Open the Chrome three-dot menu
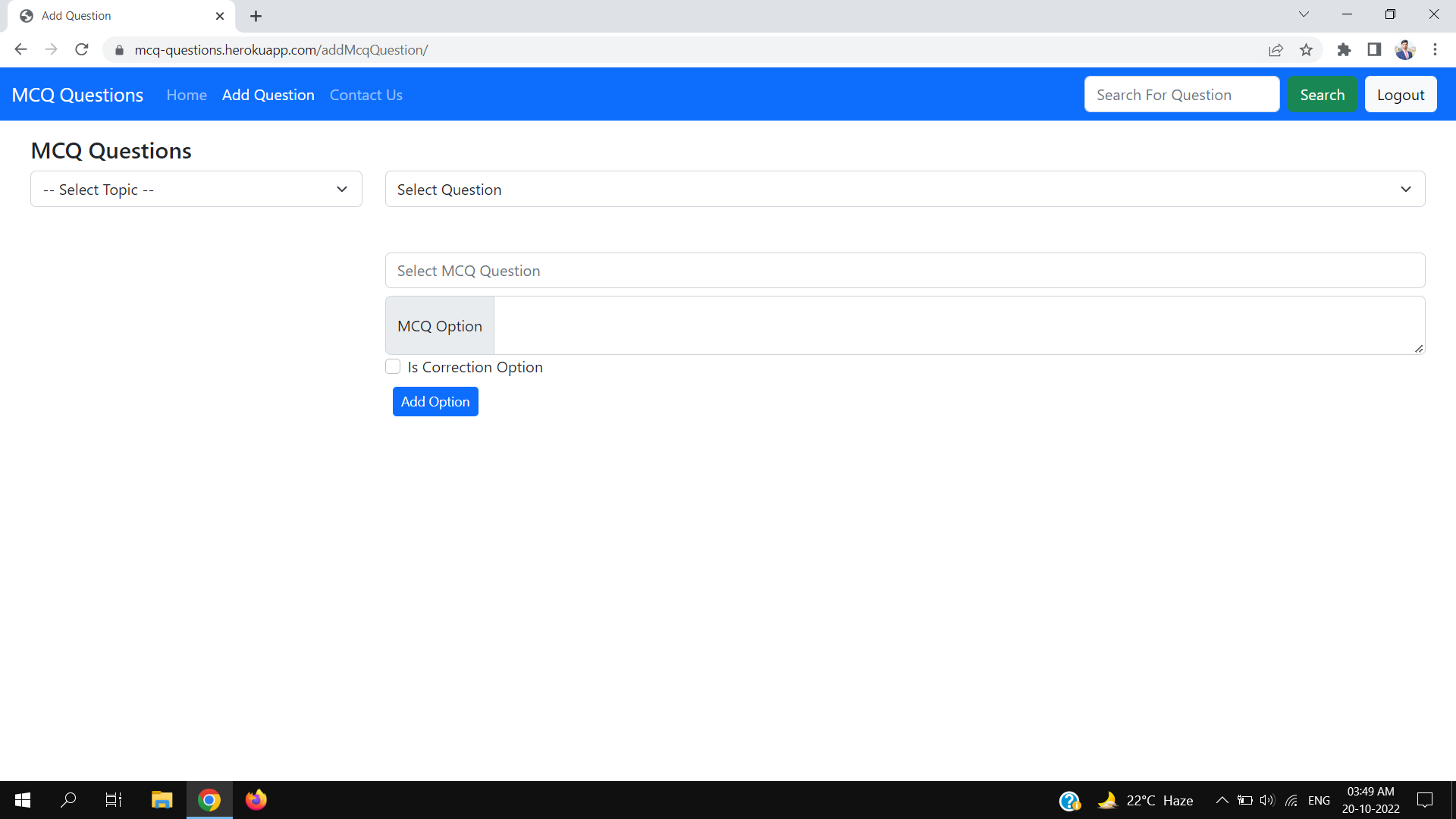The width and height of the screenshot is (1456, 819). tap(1435, 49)
